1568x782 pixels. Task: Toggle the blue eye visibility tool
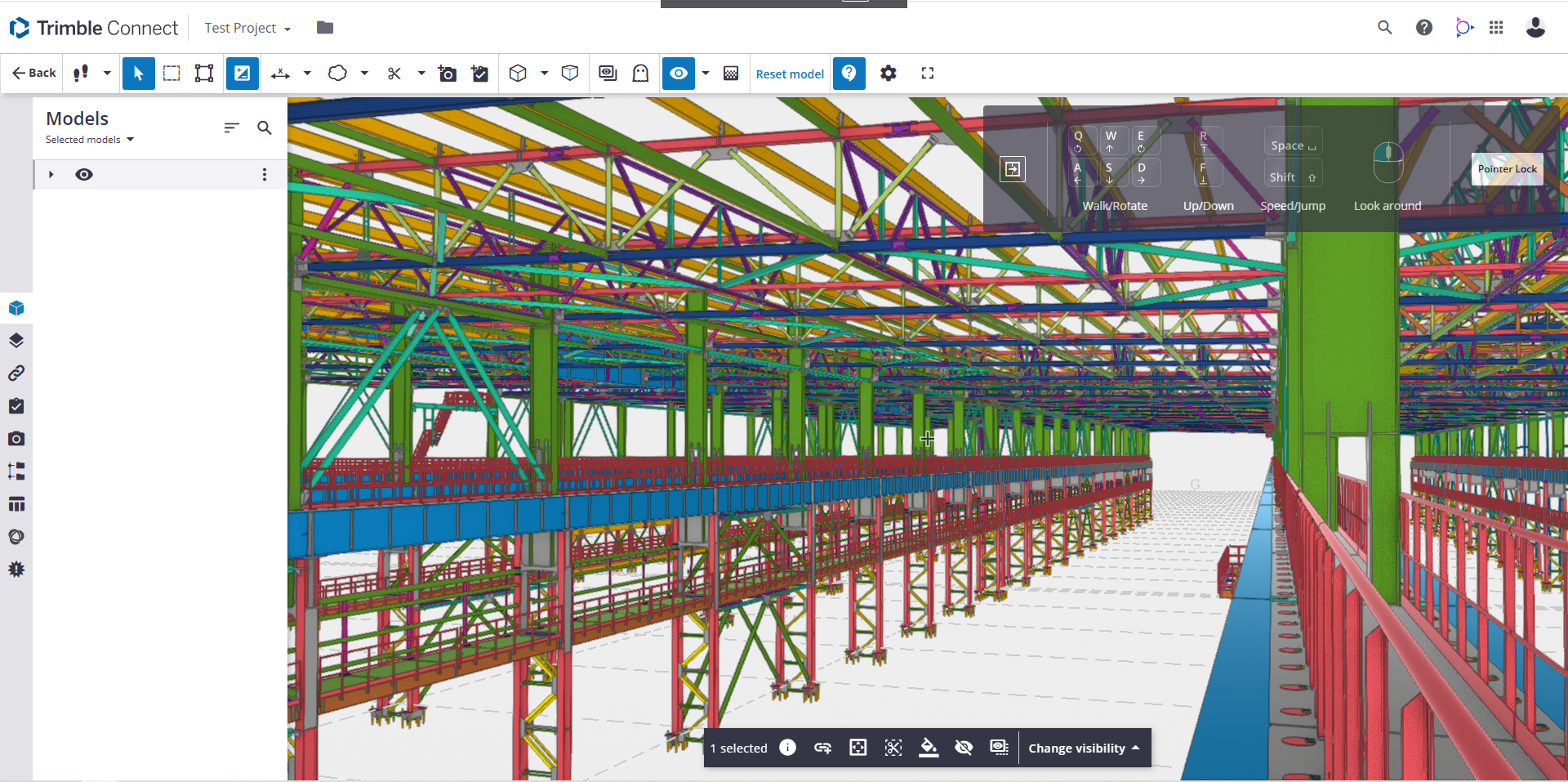pos(679,74)
